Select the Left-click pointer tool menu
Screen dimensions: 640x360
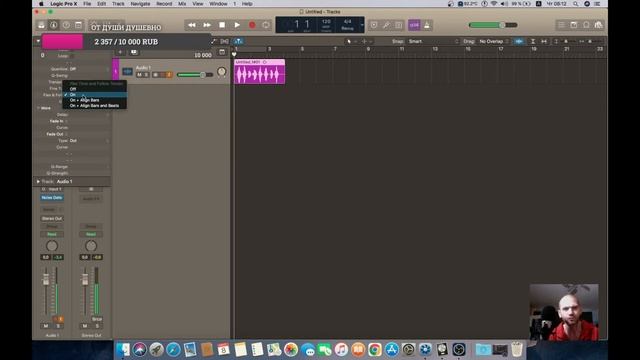point(351,41)
